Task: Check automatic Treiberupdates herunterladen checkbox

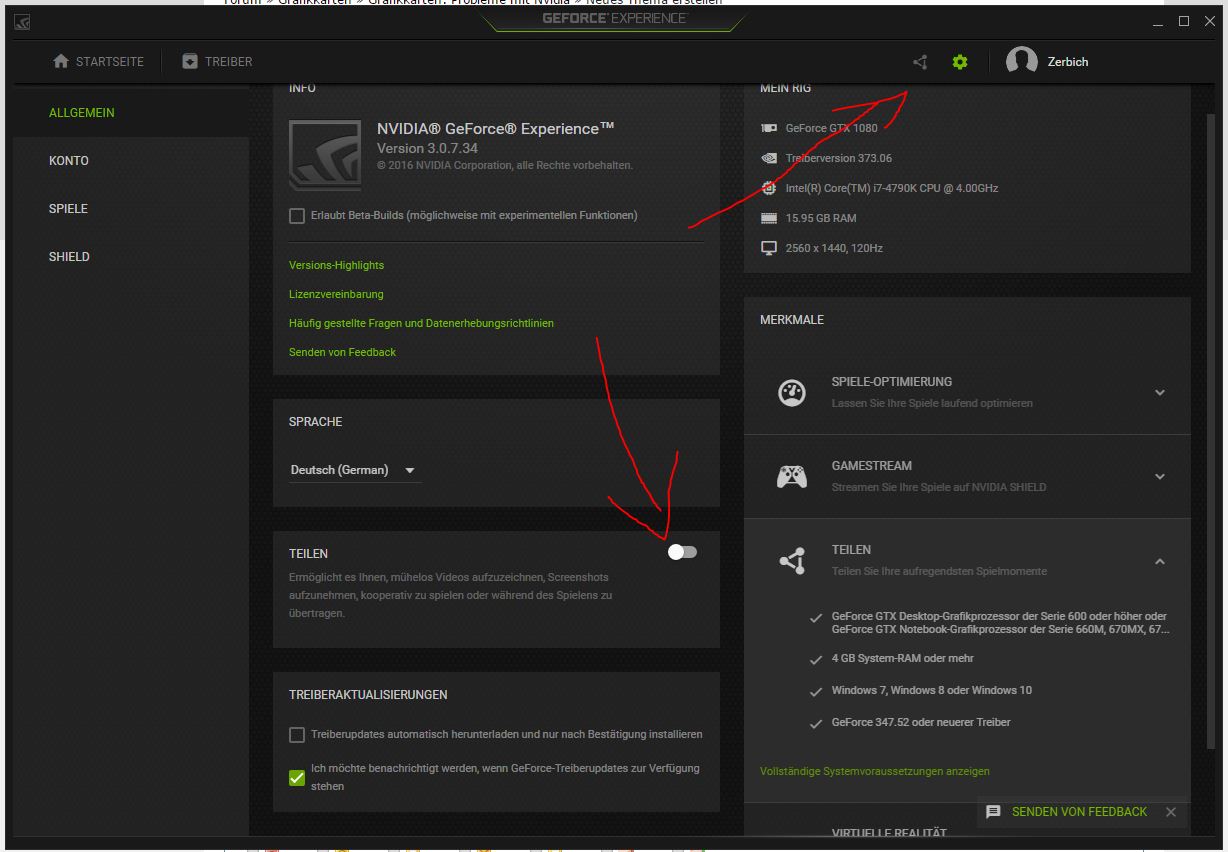Action: point(297,735)
